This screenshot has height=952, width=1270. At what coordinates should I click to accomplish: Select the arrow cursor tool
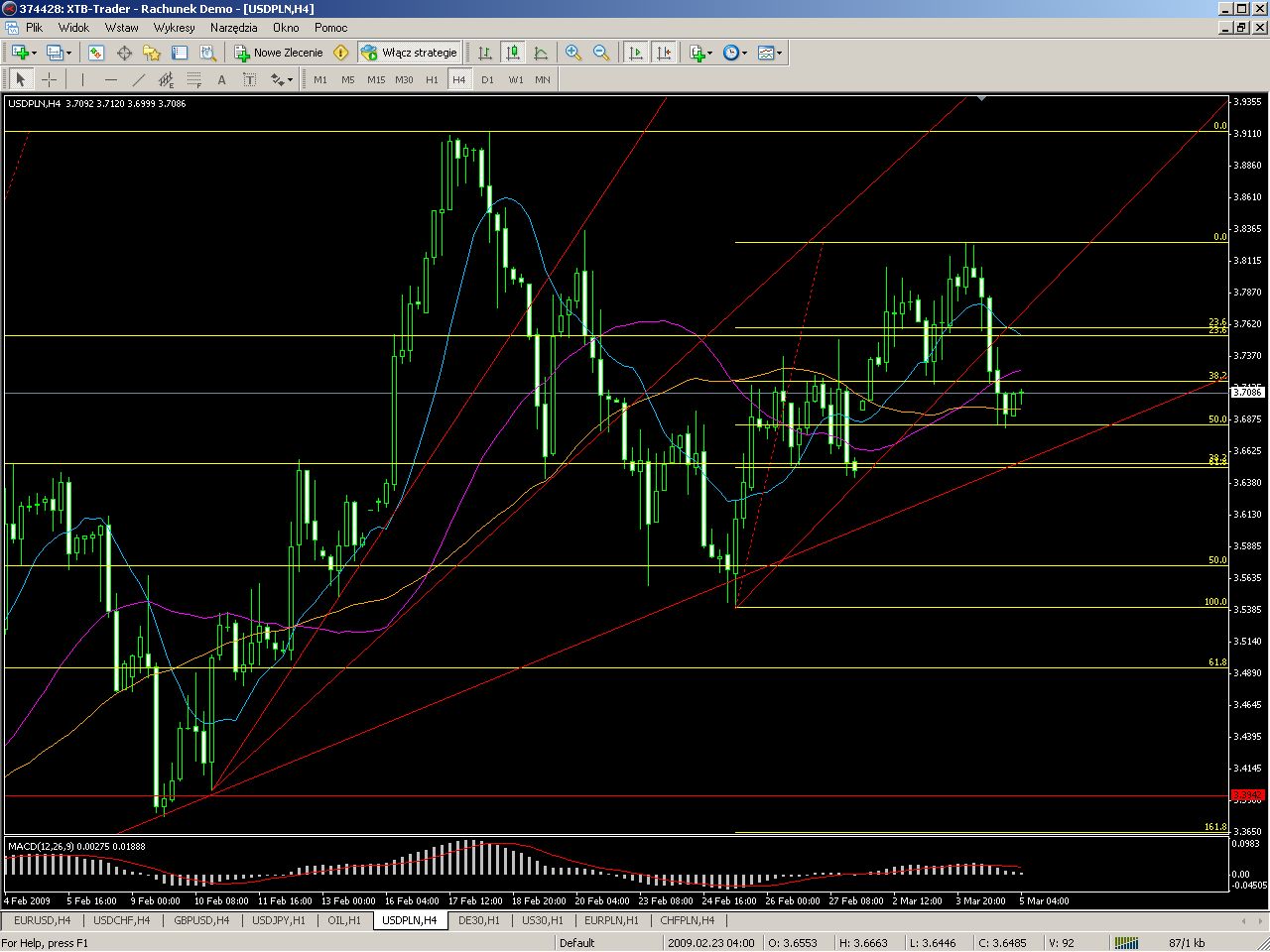[x=21, y=79]
